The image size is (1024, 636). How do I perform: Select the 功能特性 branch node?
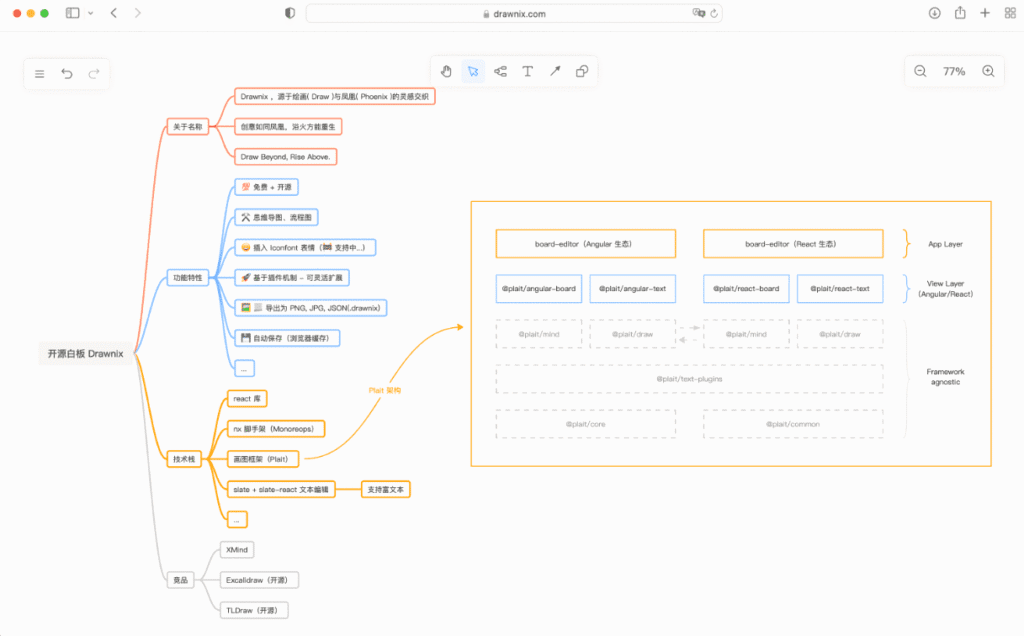(187, 278)
